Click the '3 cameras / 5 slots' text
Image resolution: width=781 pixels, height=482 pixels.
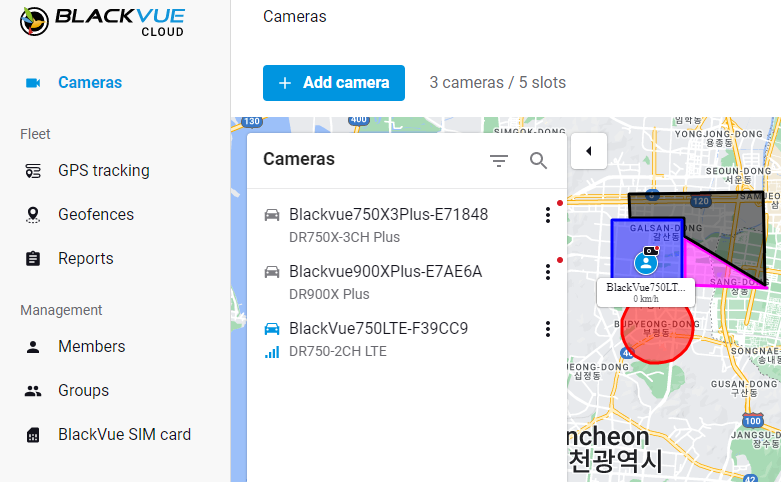(498, 83)
